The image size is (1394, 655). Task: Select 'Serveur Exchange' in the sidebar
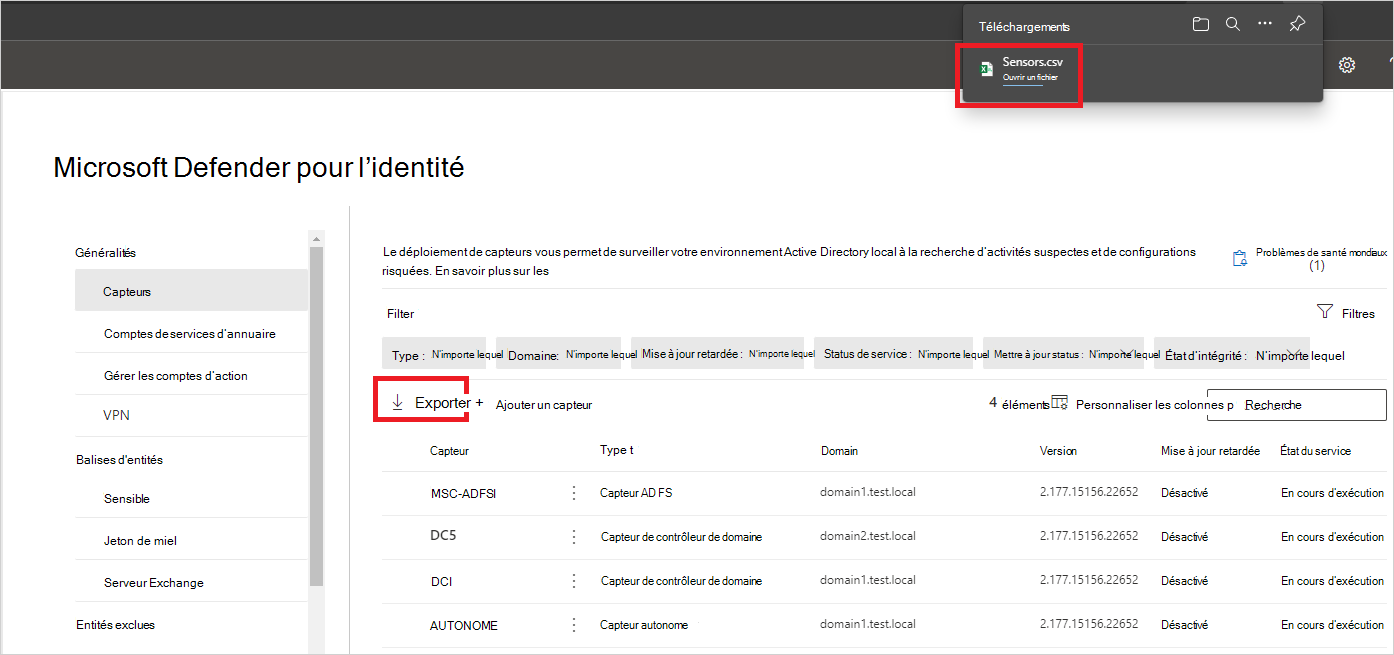(x=154, y=582)
